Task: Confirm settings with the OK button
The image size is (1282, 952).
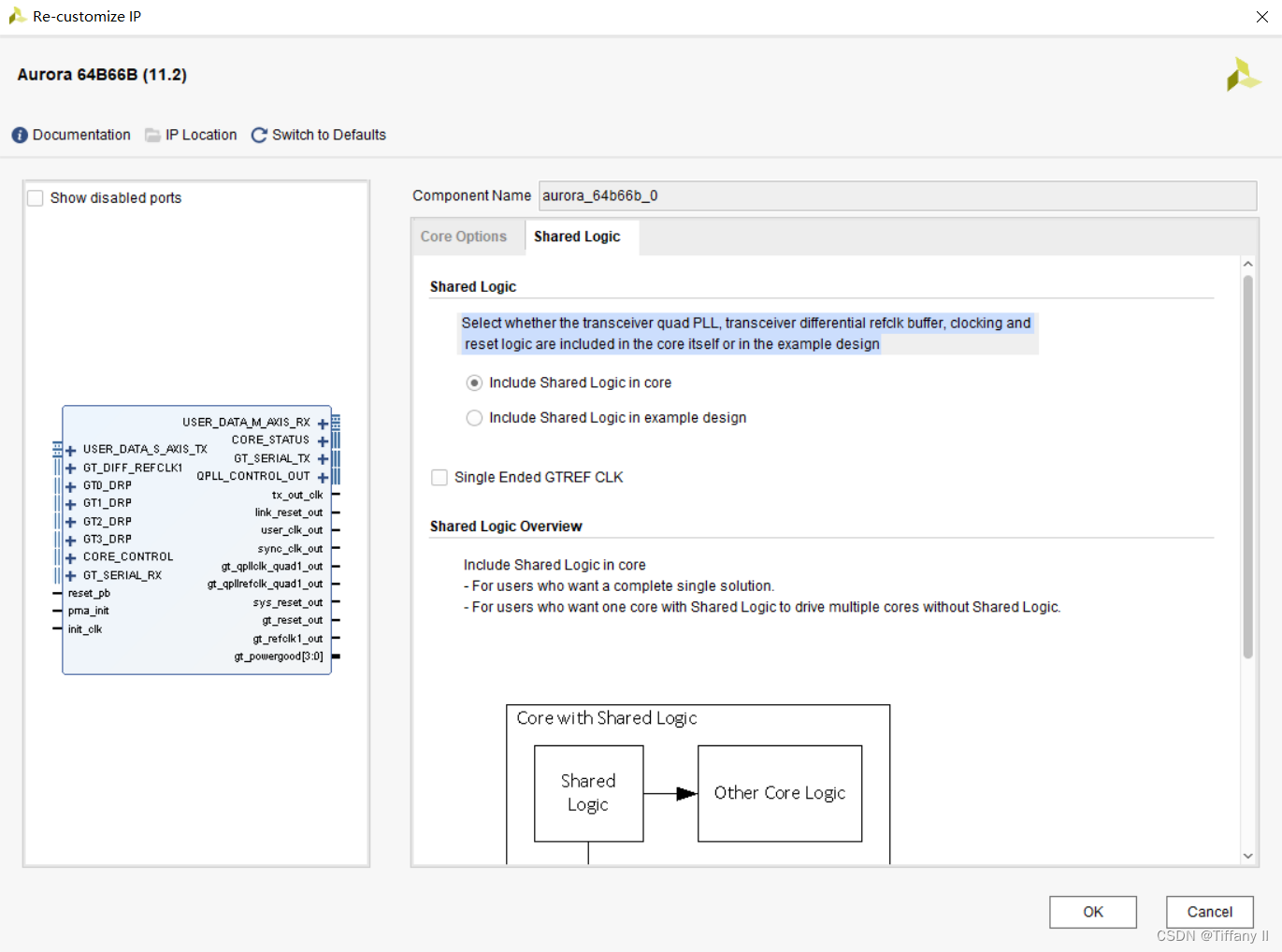Action: click(1093, 912)
